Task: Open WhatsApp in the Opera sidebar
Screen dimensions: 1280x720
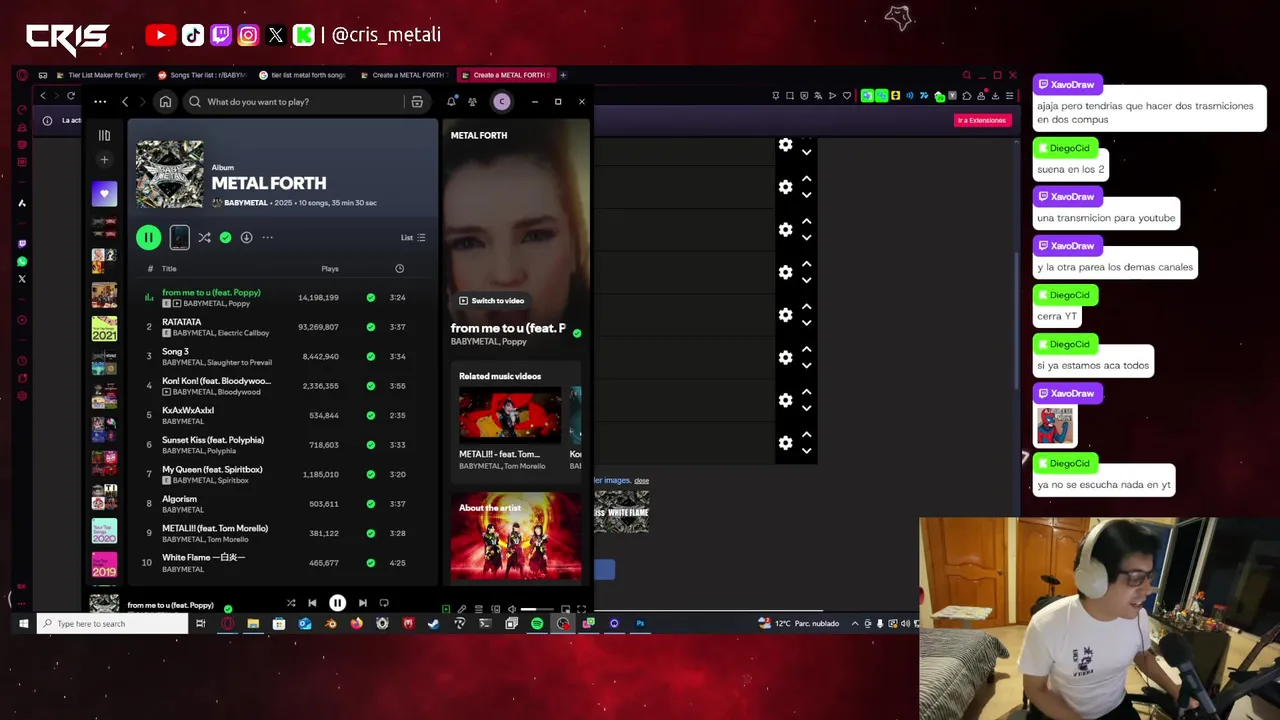Action: [x=22, y=261]
